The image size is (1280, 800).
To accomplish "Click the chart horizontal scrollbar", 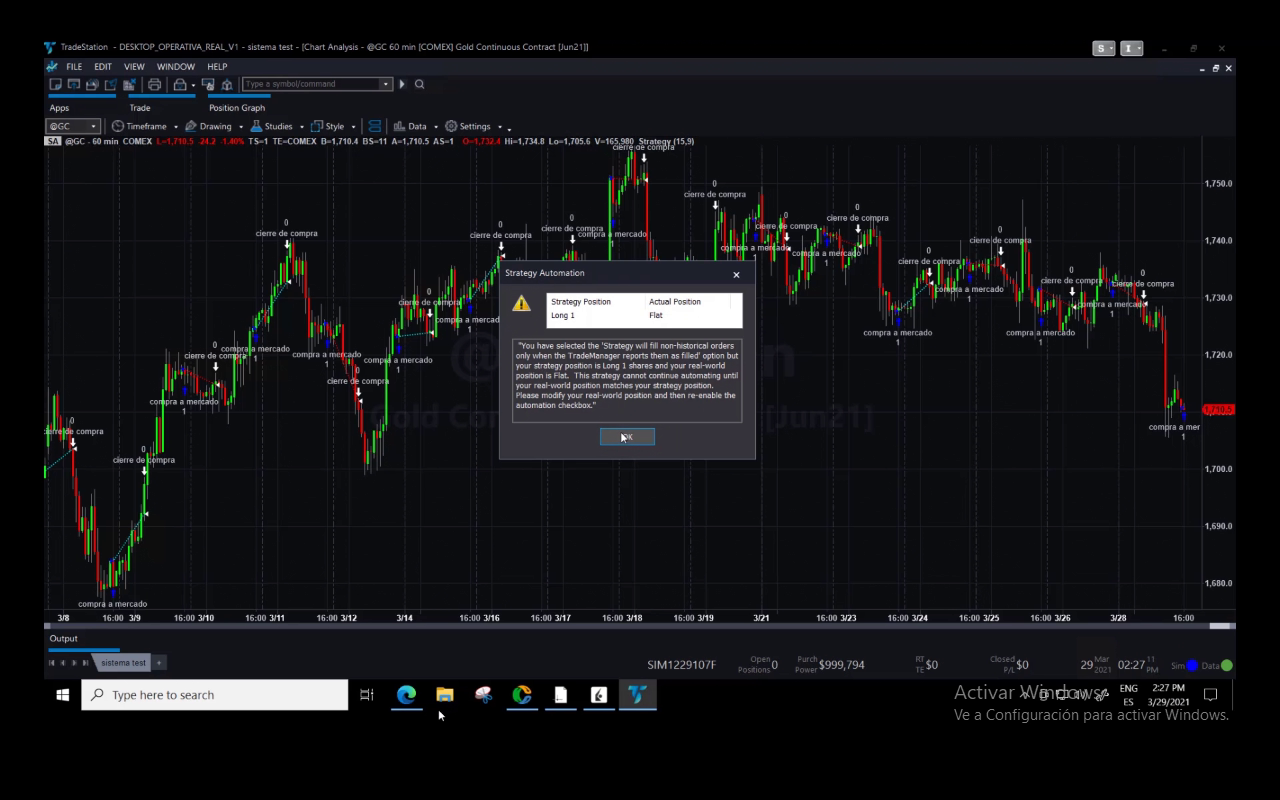I will pos(640,626).
